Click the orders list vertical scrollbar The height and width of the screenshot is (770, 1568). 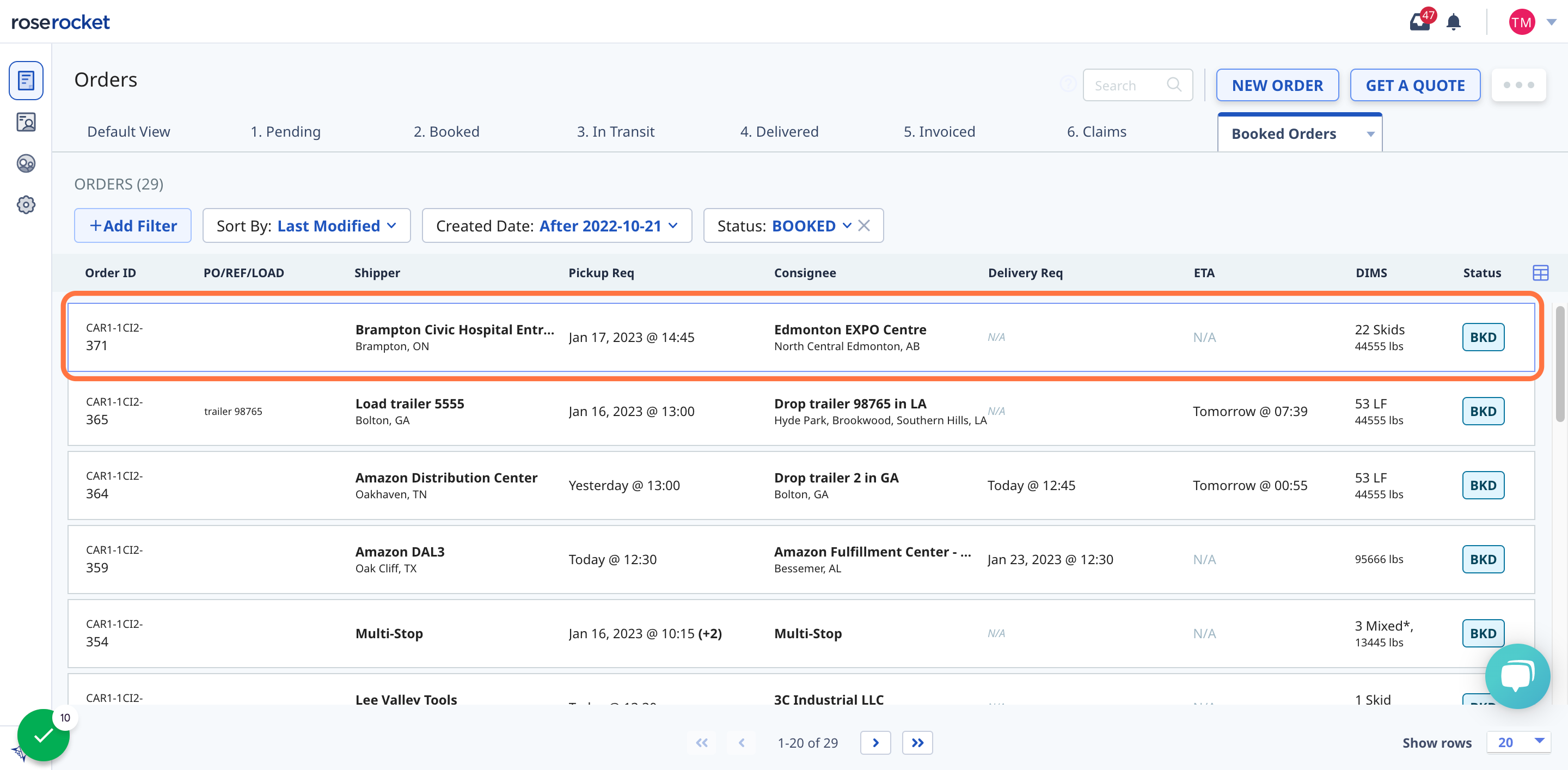tap(1559, 364)
